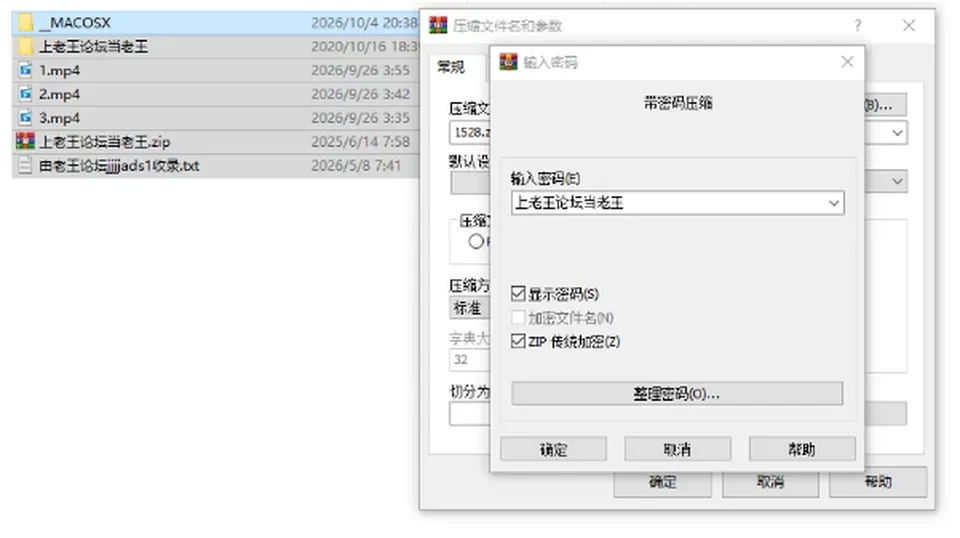Expand the default profile dropdown arrow

pyautogui.click(x=898, y=181)
